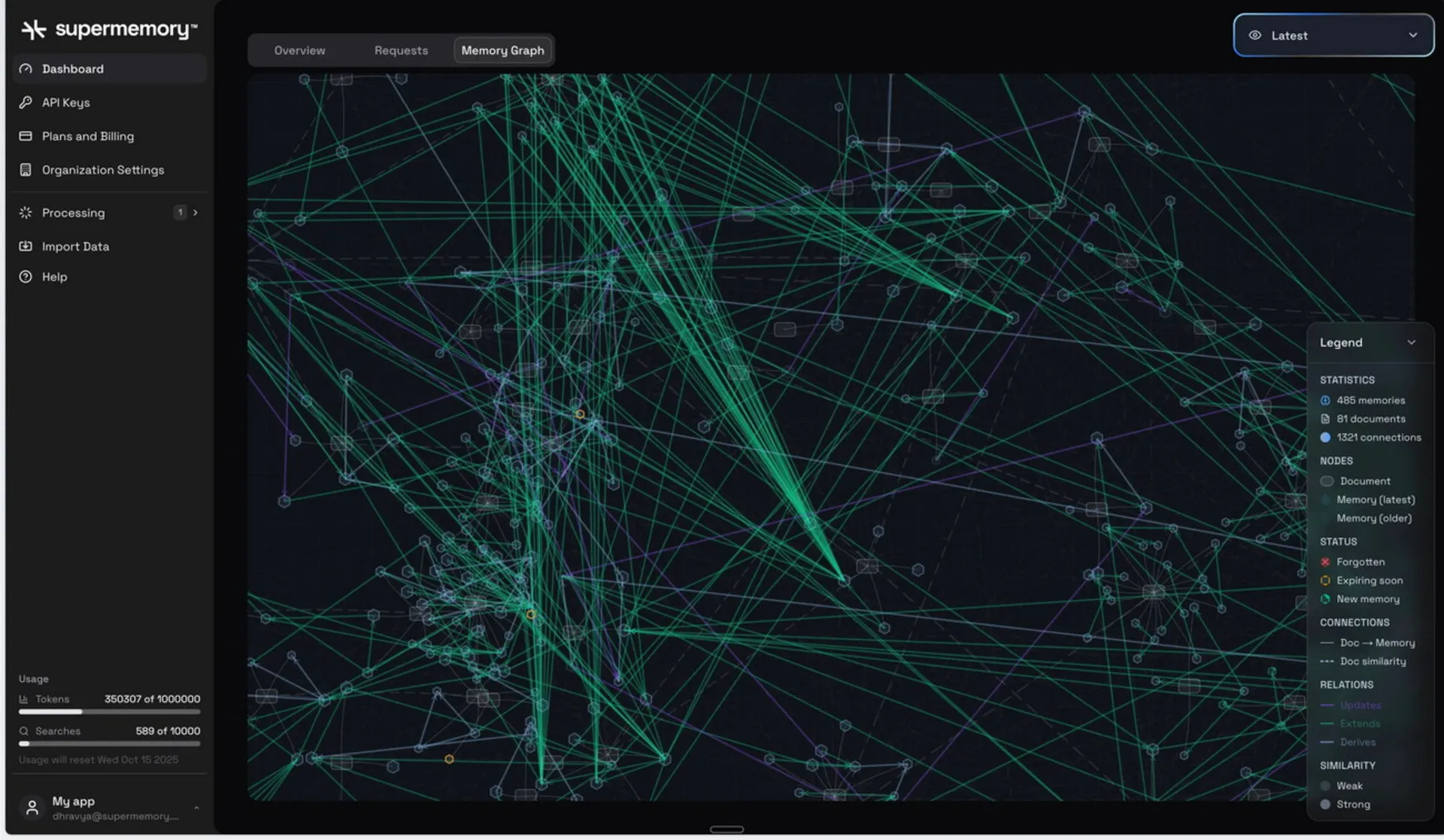
Task: Click the API Keys key icon
Action: (x=26, y=102)
